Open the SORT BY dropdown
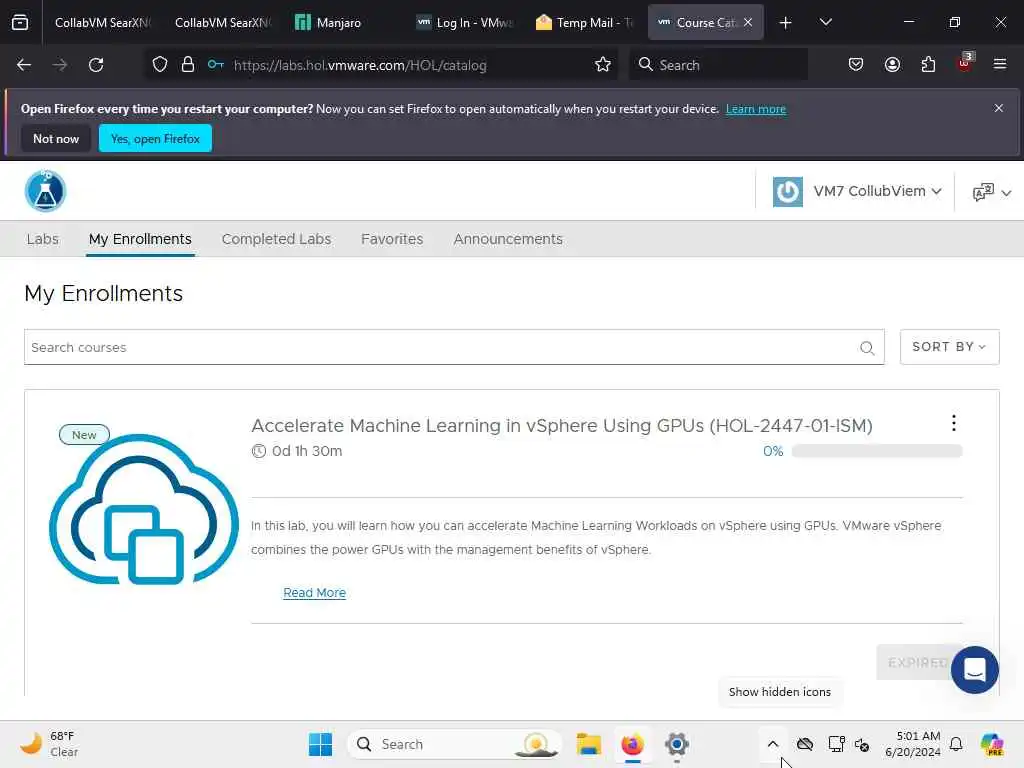Image resolution: width=1024 pixels, height=768 pixels. click(949, 347)
